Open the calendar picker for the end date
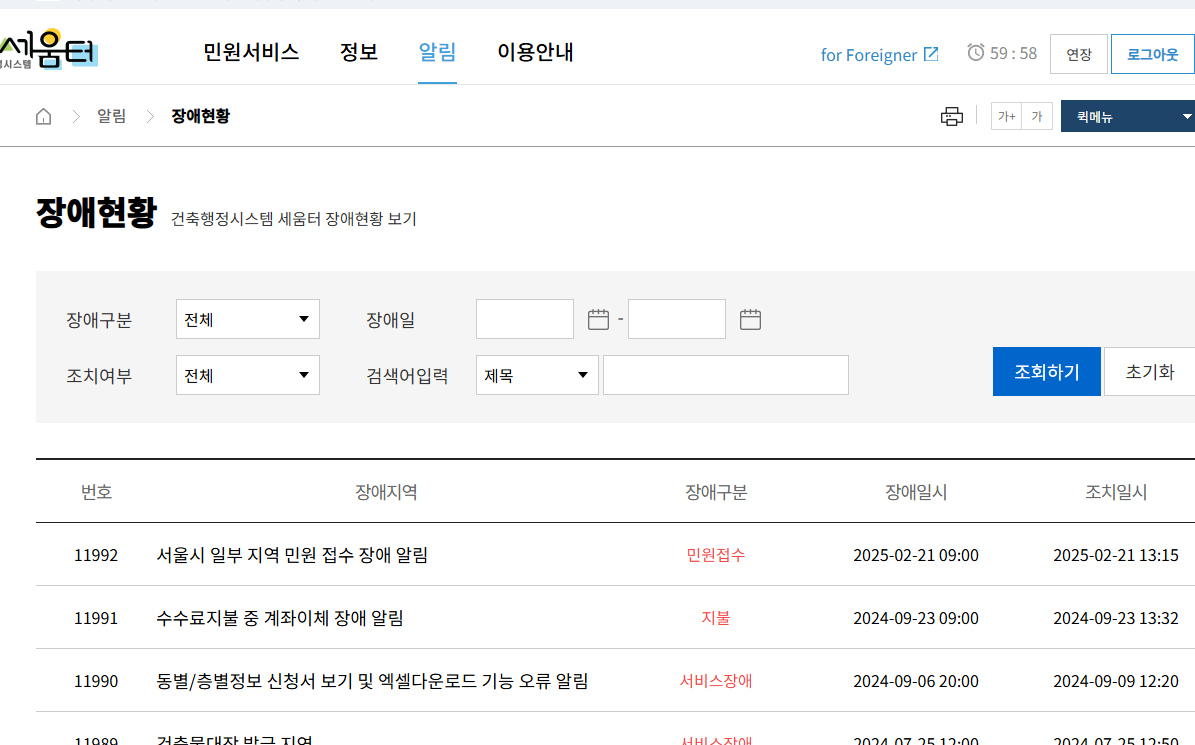1195x745 pixels. 751,318
